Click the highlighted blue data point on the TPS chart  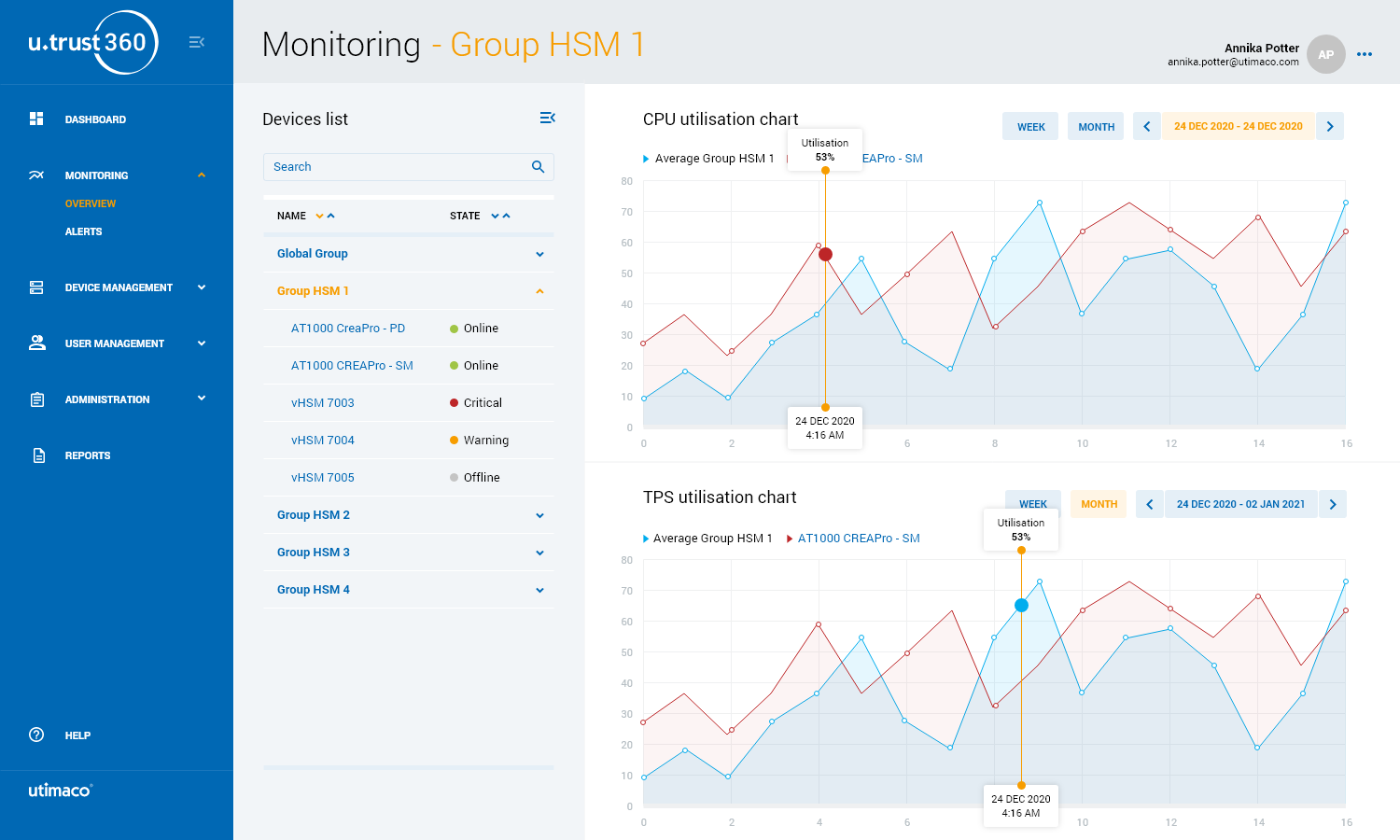click(1021, 606)
